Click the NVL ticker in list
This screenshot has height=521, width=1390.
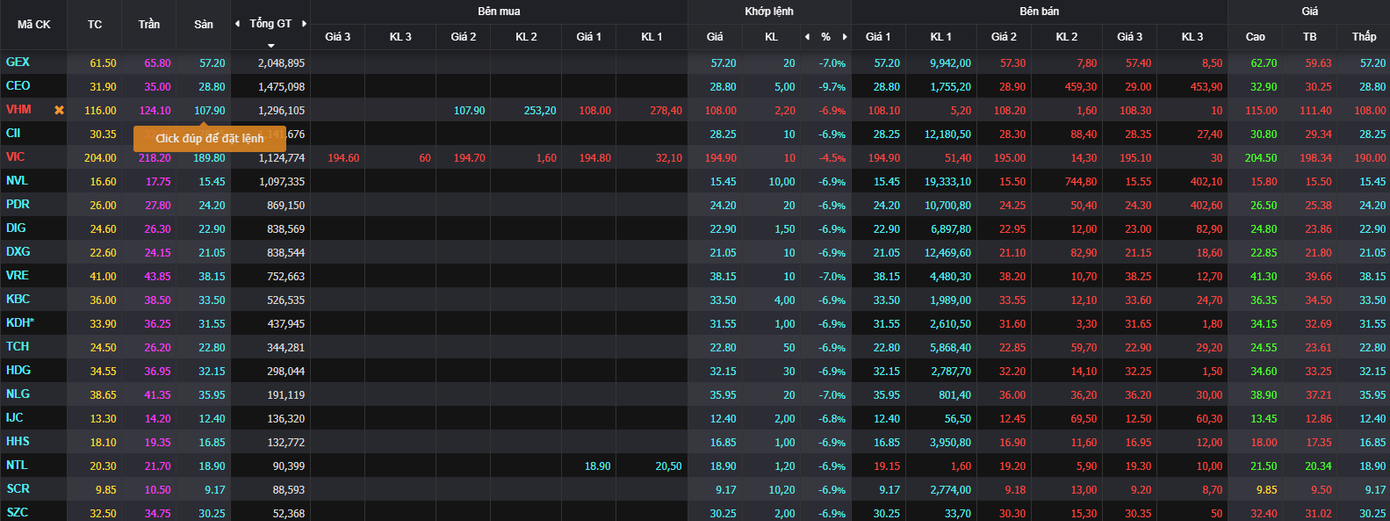pos(17,181)
